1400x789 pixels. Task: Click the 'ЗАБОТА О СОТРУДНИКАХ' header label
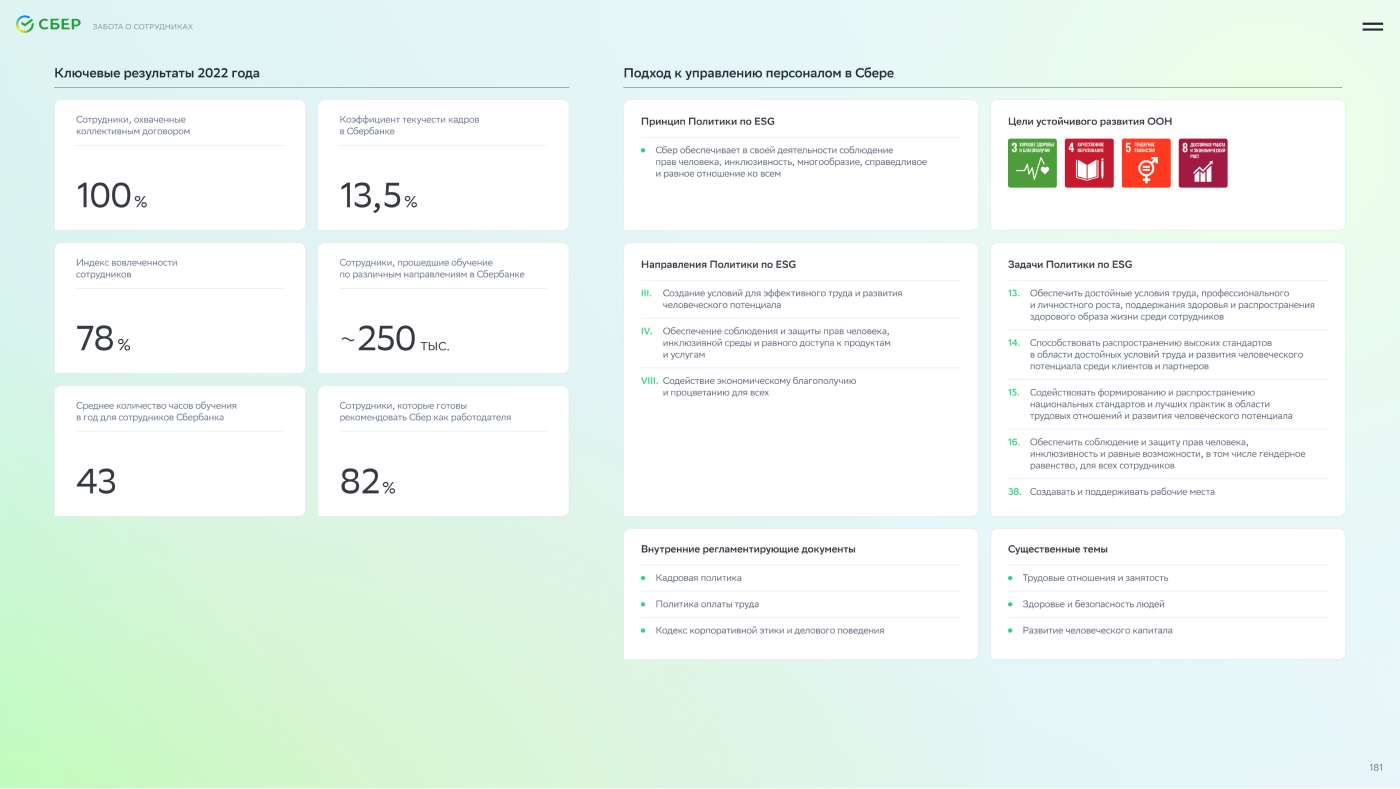[x=143, y=27]
